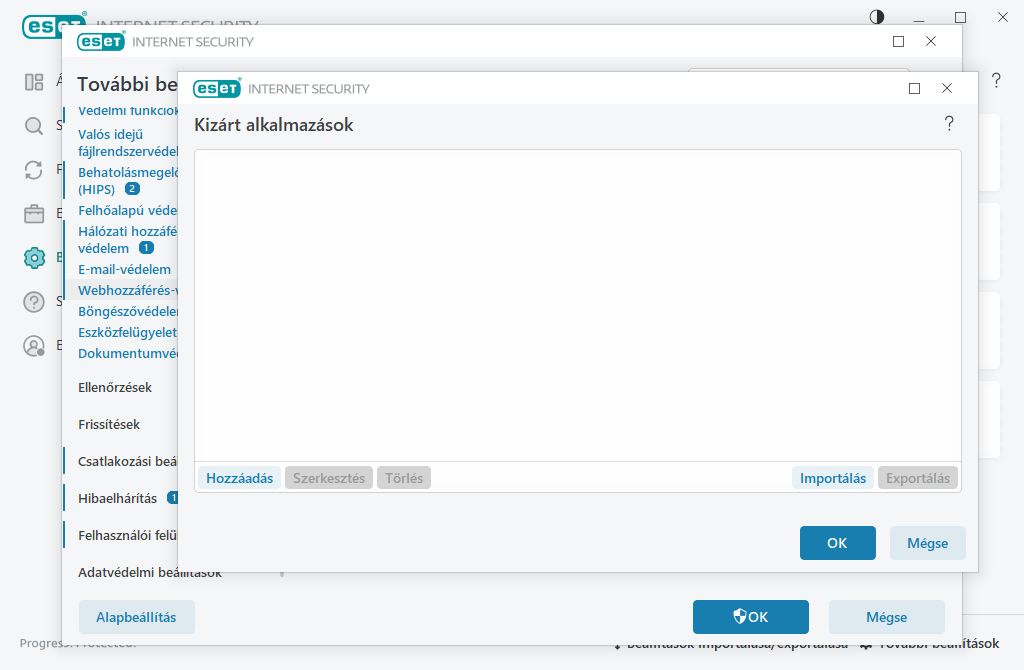Open the overview dashboard icon in main sidebar
The height and width of the screenshot is (670, 1024).
click(34, 82)
